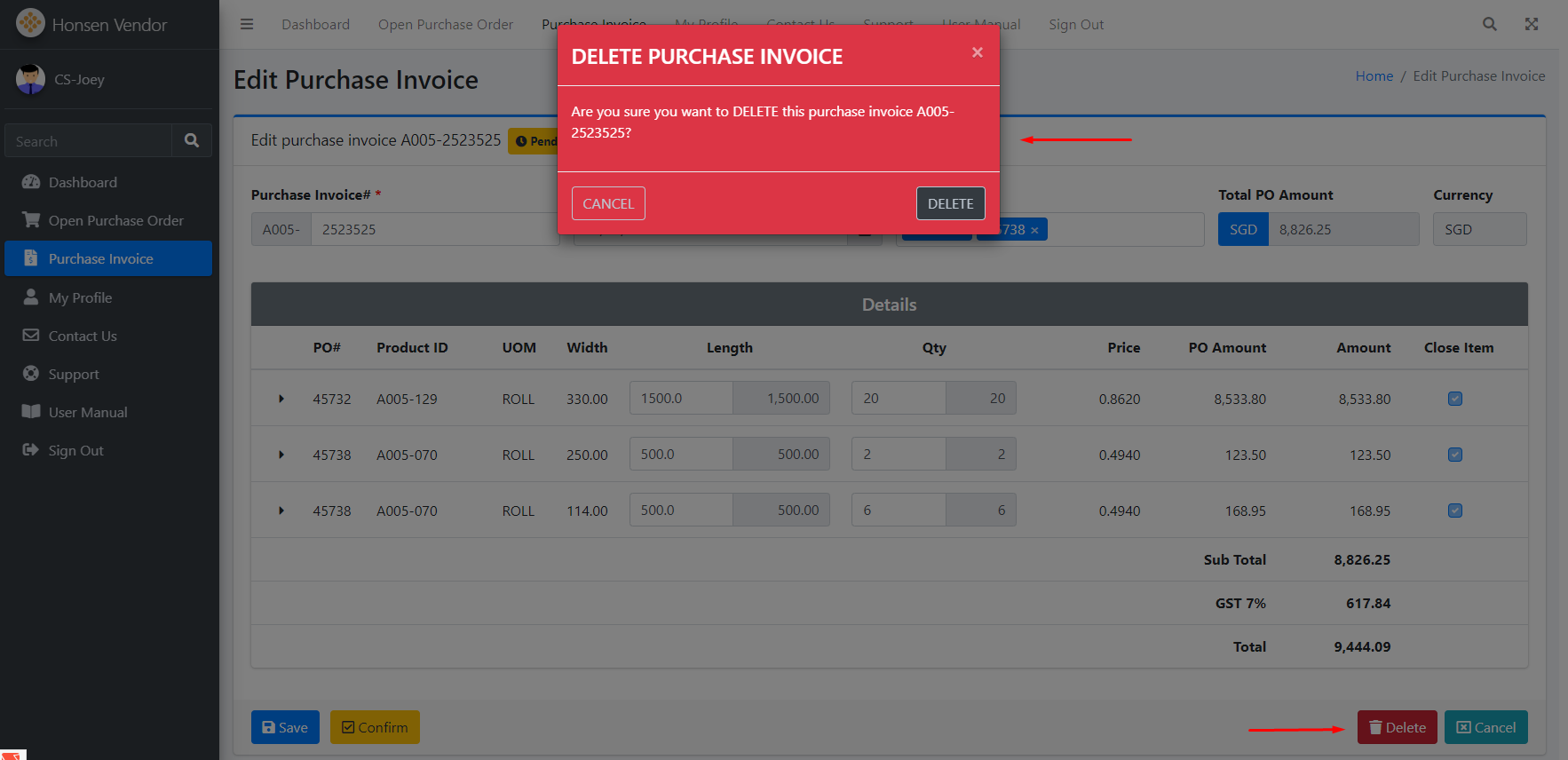1568x760 pixels.
Task: Close the delete dialog with X
Action: pyautogui.click(x=977, y=52)
